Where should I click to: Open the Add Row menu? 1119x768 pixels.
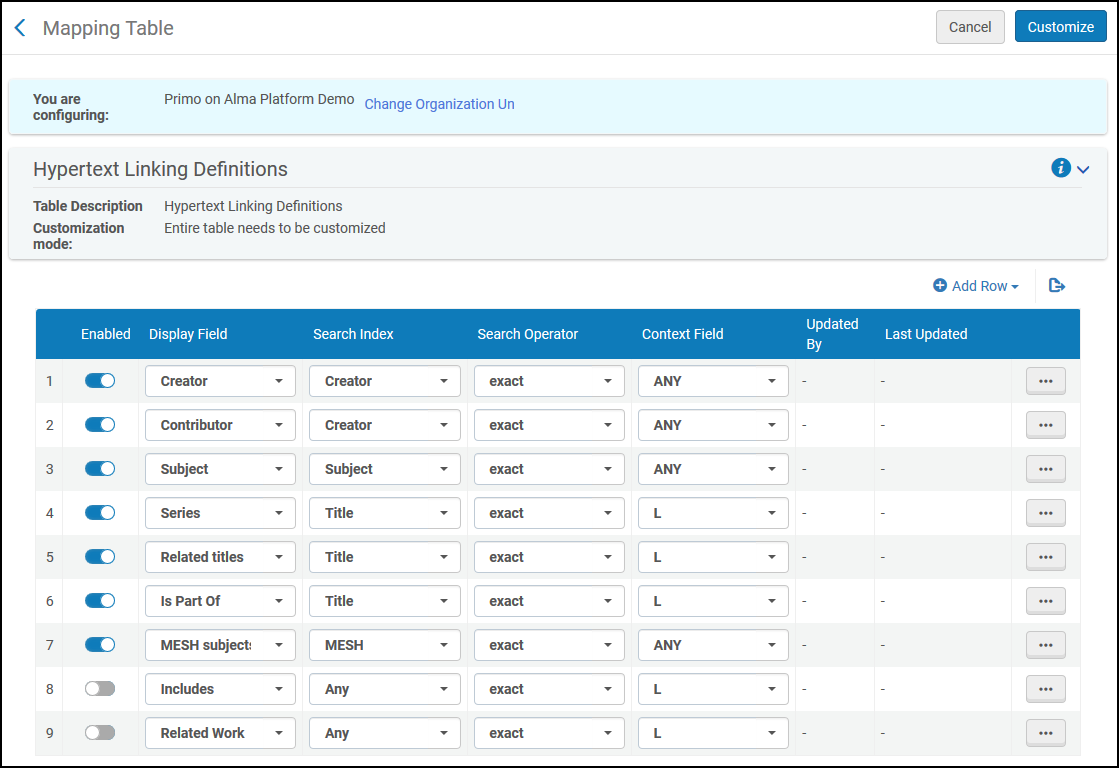[x=975, y=286]
